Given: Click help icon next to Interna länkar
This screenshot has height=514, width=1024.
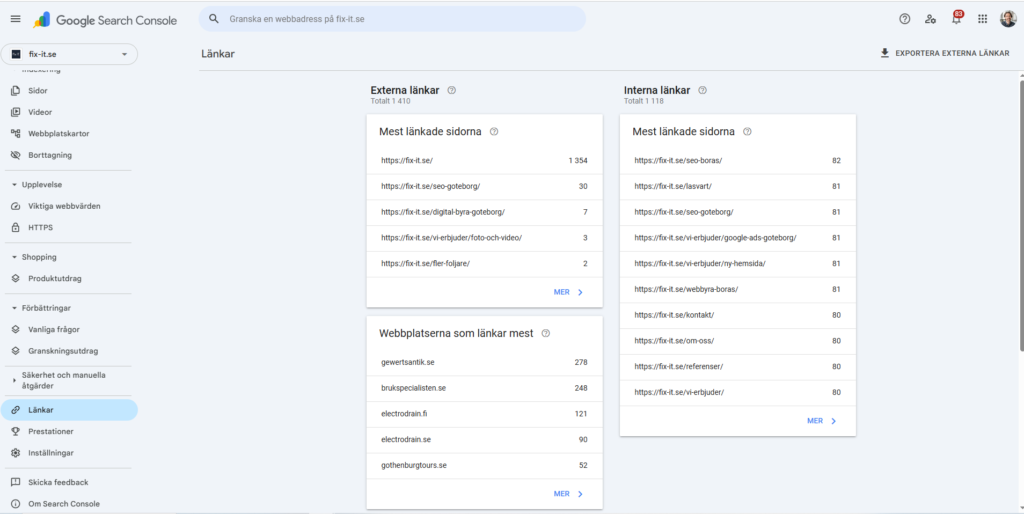Looking at the screenshot, I should pos(702,90).
